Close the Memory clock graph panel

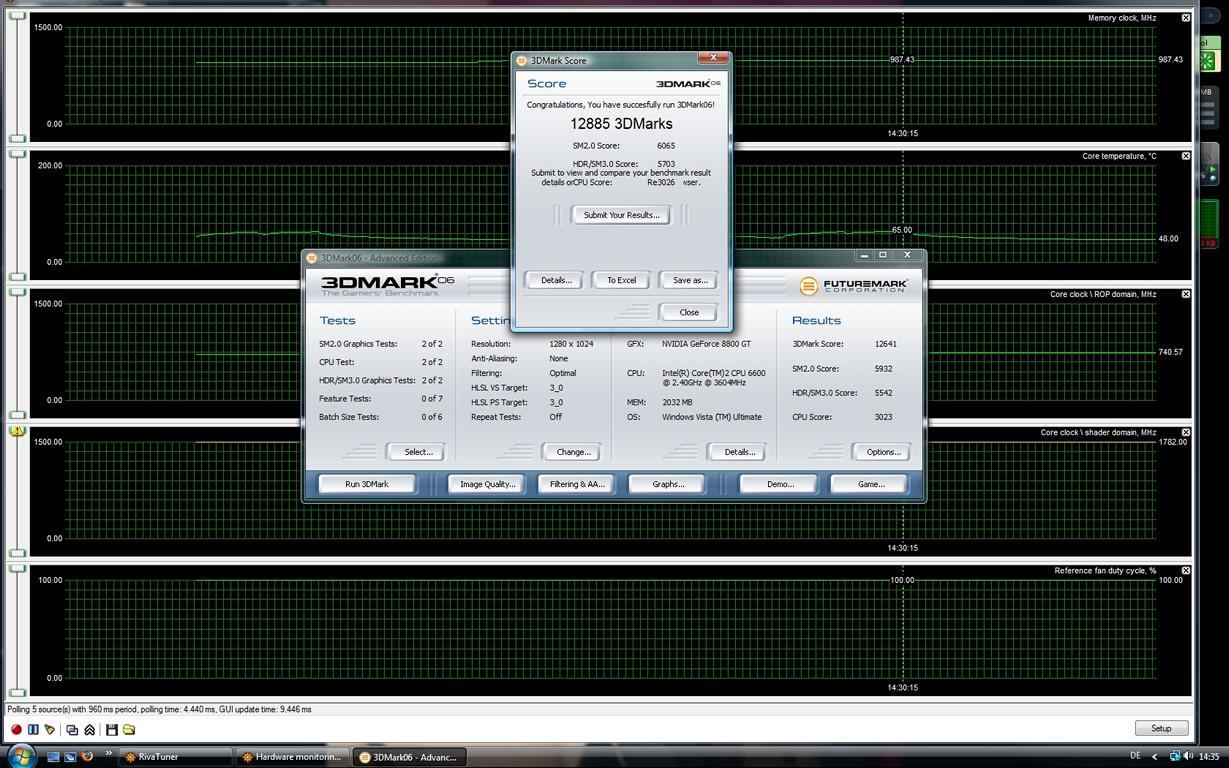pyautogui.click(x=1186, y=18)
